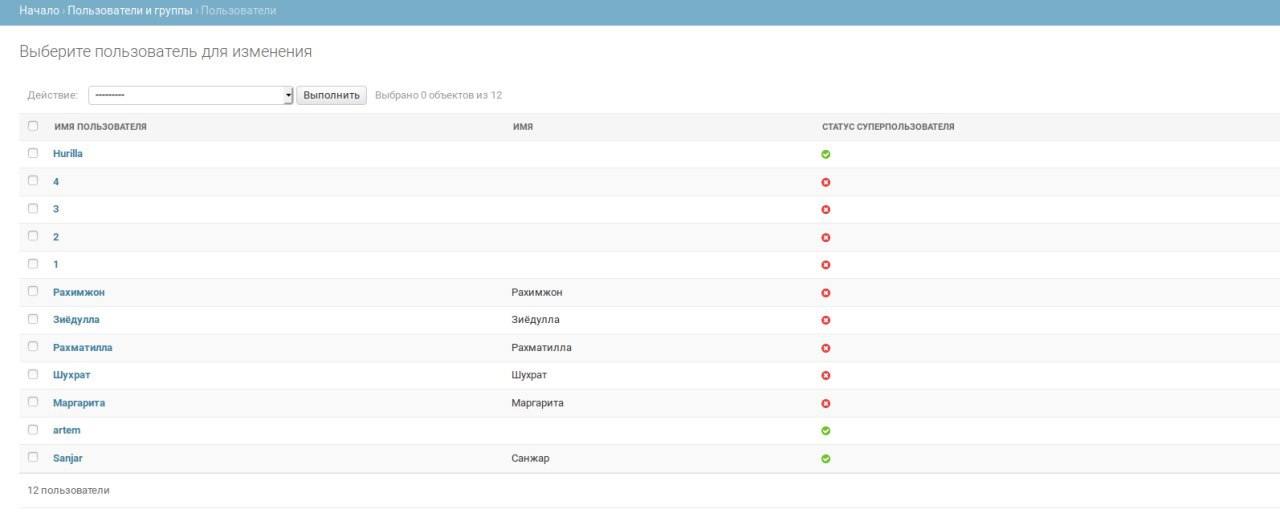Open the user named 2
Image resolution: width=1280 pixels, height=529 pixels.
(x=56, y=237)
